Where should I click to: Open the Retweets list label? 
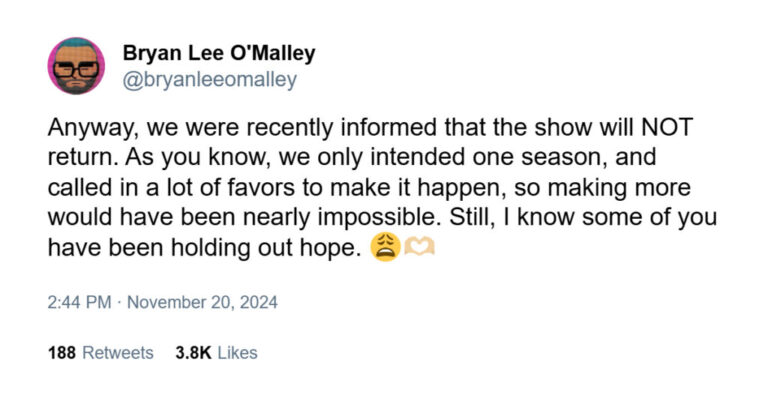(x=118, y=353)
